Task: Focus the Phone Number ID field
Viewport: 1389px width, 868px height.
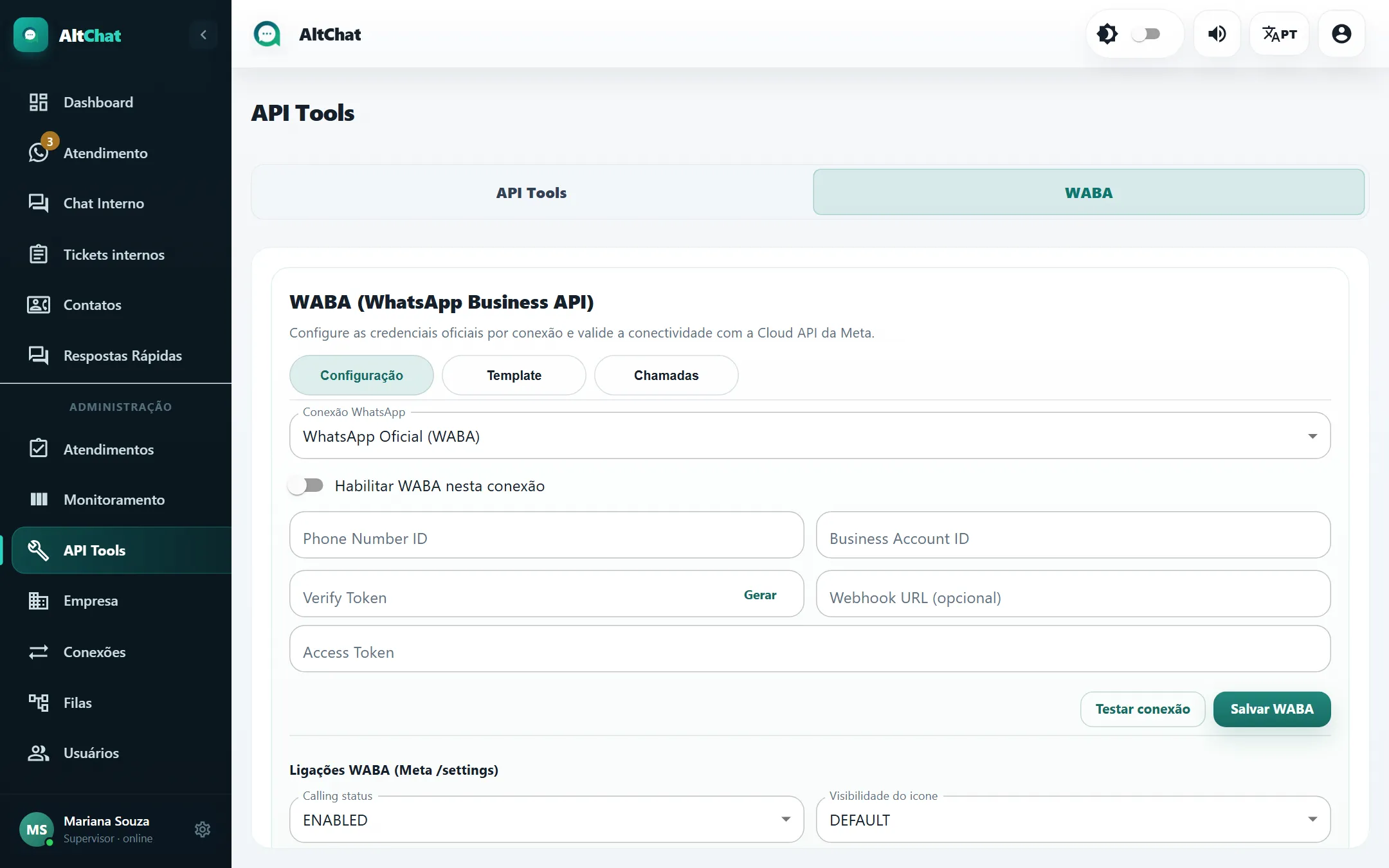Action: [547, 535]
